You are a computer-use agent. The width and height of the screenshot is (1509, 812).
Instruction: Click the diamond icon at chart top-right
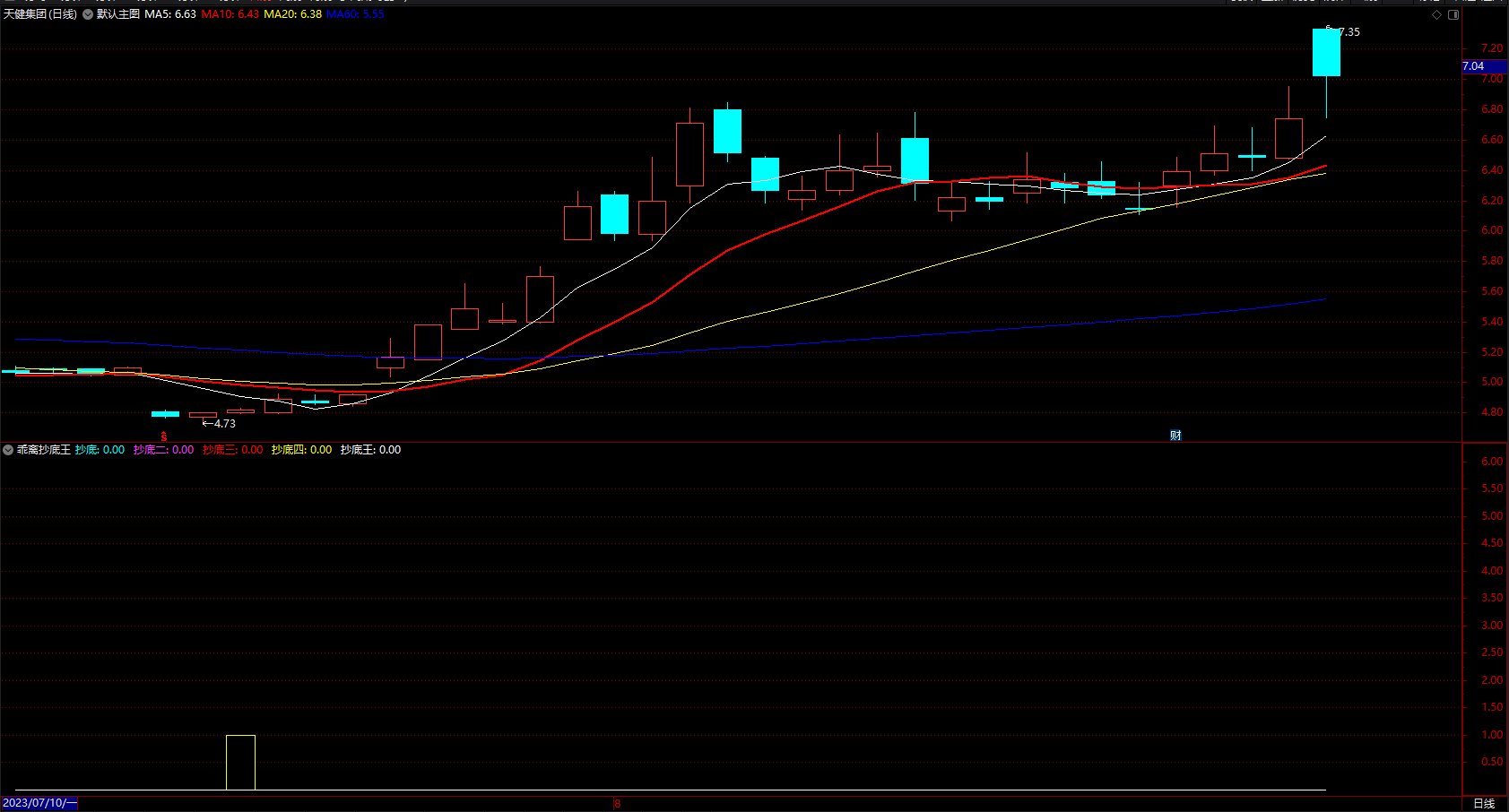point(1436,14)
